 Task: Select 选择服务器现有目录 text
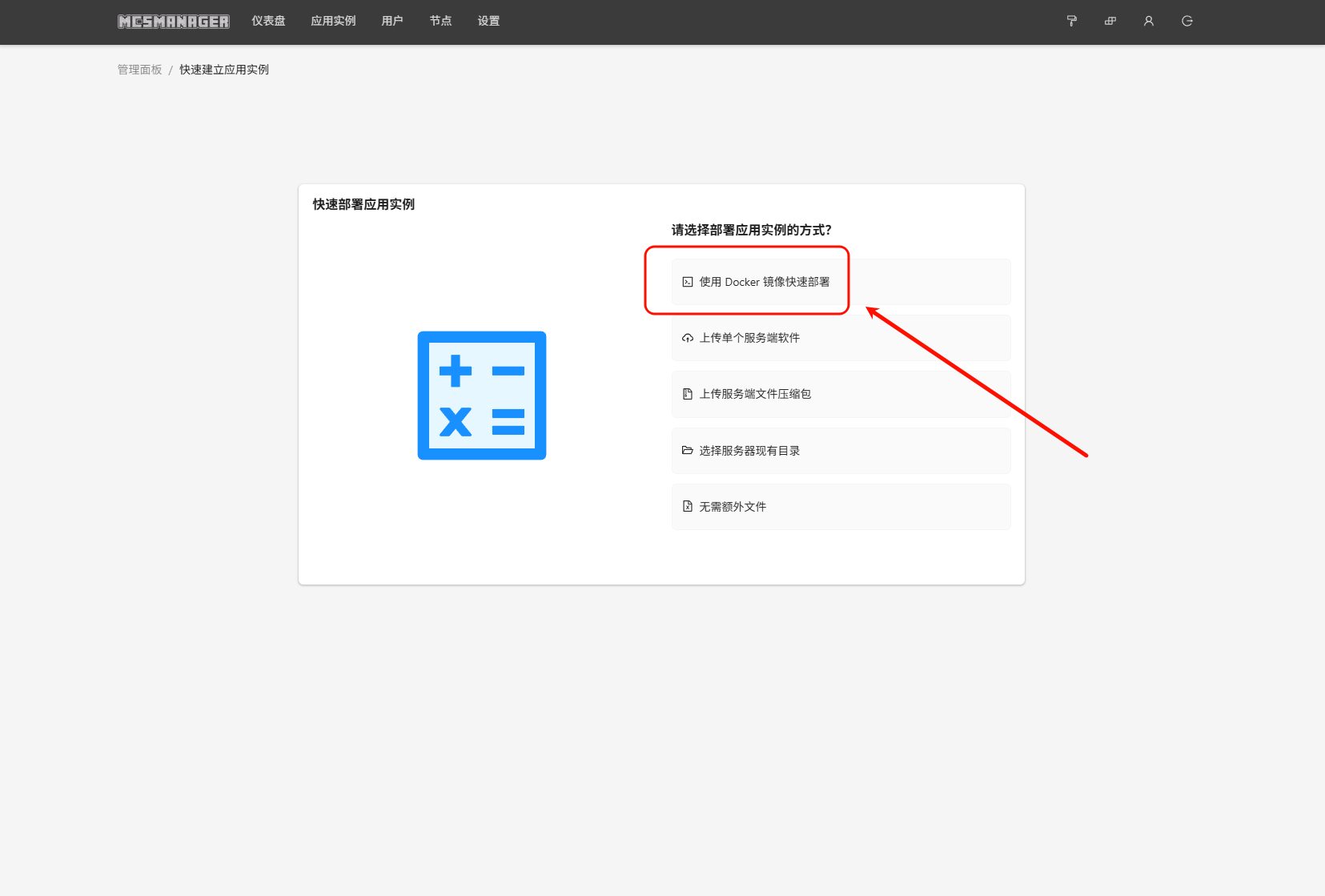click(x=749, y=451)
